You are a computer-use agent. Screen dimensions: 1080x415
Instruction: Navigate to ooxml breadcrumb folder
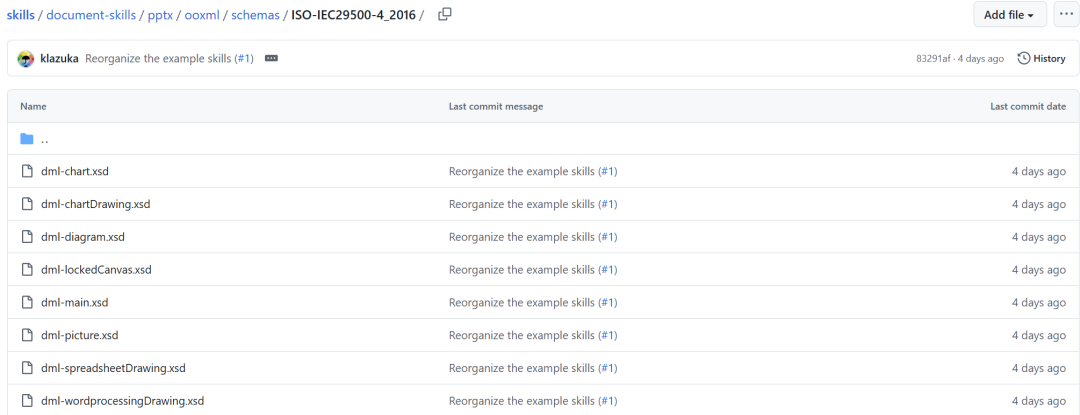(x=202, y=14)
